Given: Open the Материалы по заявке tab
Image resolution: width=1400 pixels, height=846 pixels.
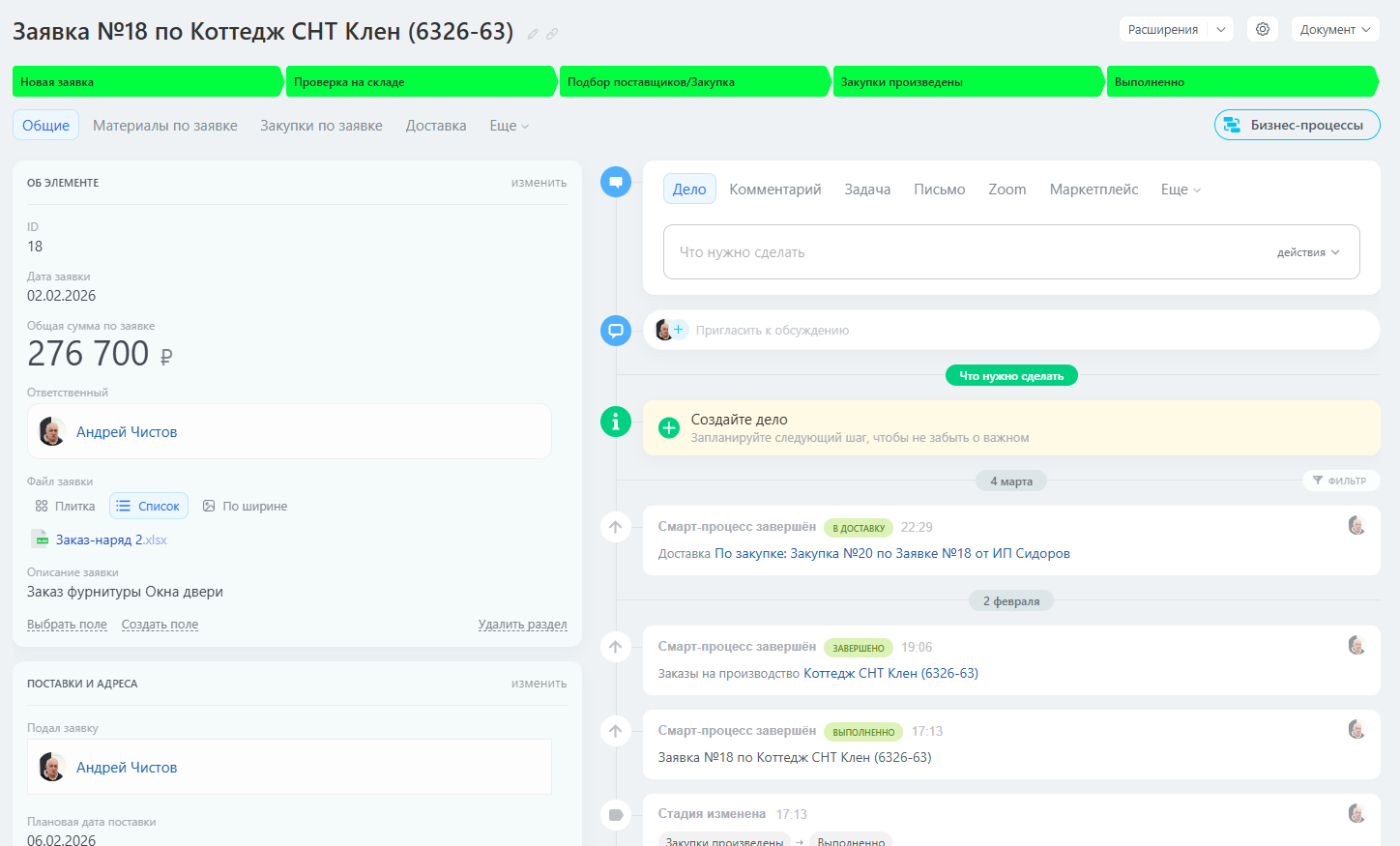Looking at the screenshot, I should (165, 126).
